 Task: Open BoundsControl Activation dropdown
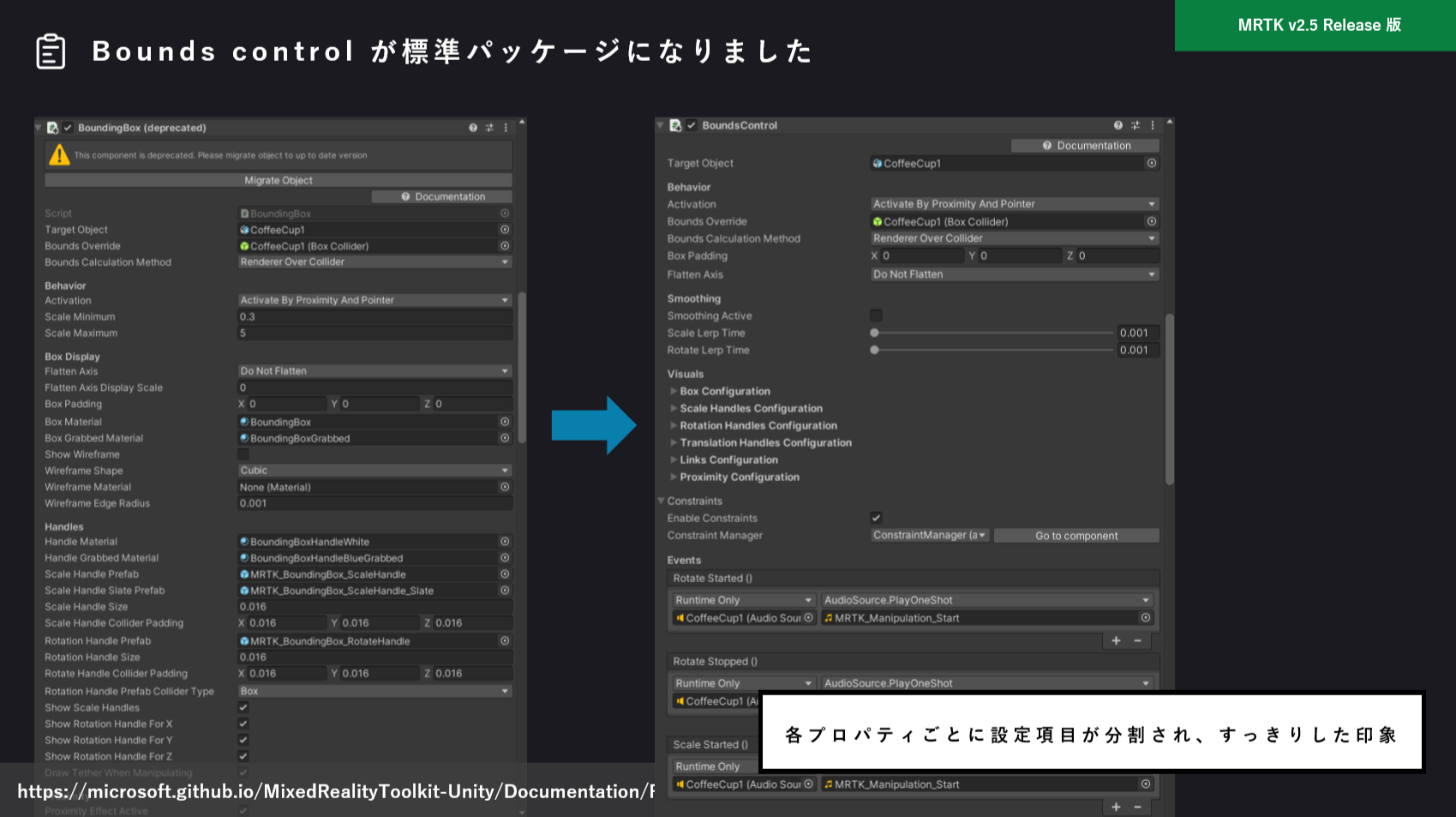click(1015, 204)
